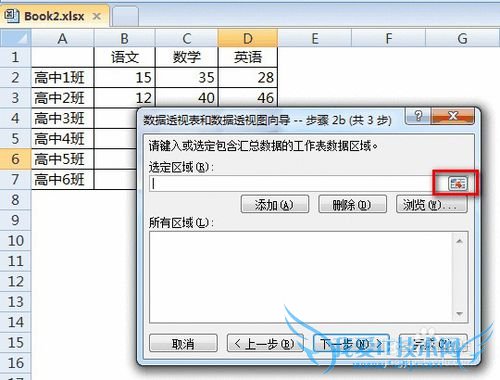Select row 4 header
Screen dimensions: 500x380
tap(15, 118)
